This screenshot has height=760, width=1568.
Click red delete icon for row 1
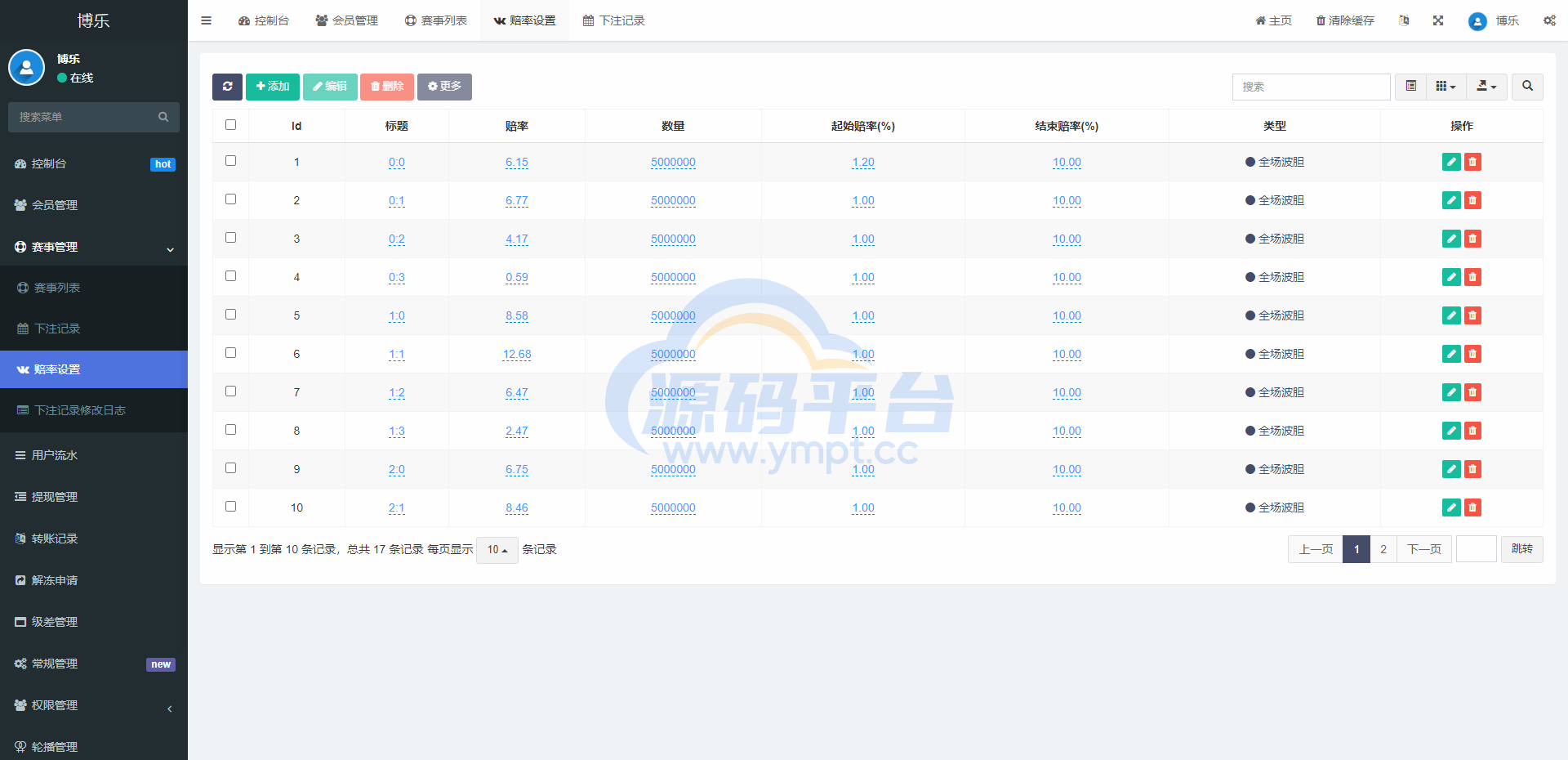click(x=1472, y=162)
